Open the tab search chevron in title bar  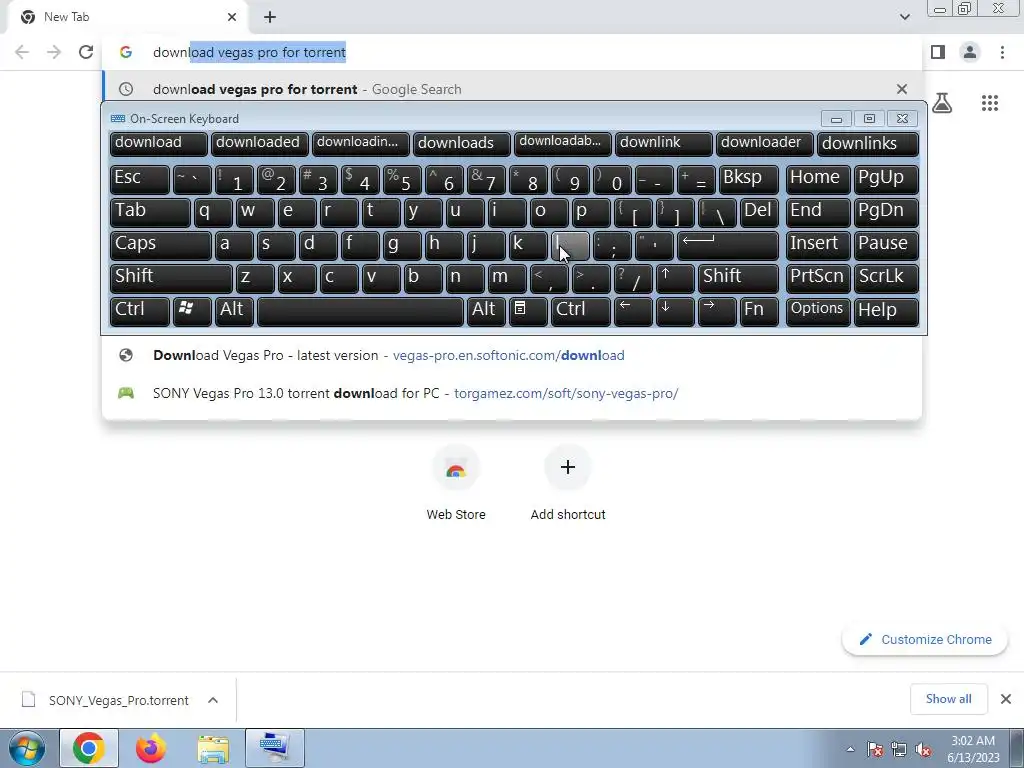(904, 17)
